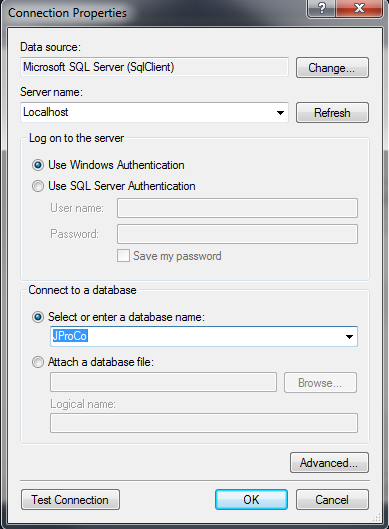Expand the database name dropdown arrow
The width and height of the screenshot is (389, 529).
point(349,336)
